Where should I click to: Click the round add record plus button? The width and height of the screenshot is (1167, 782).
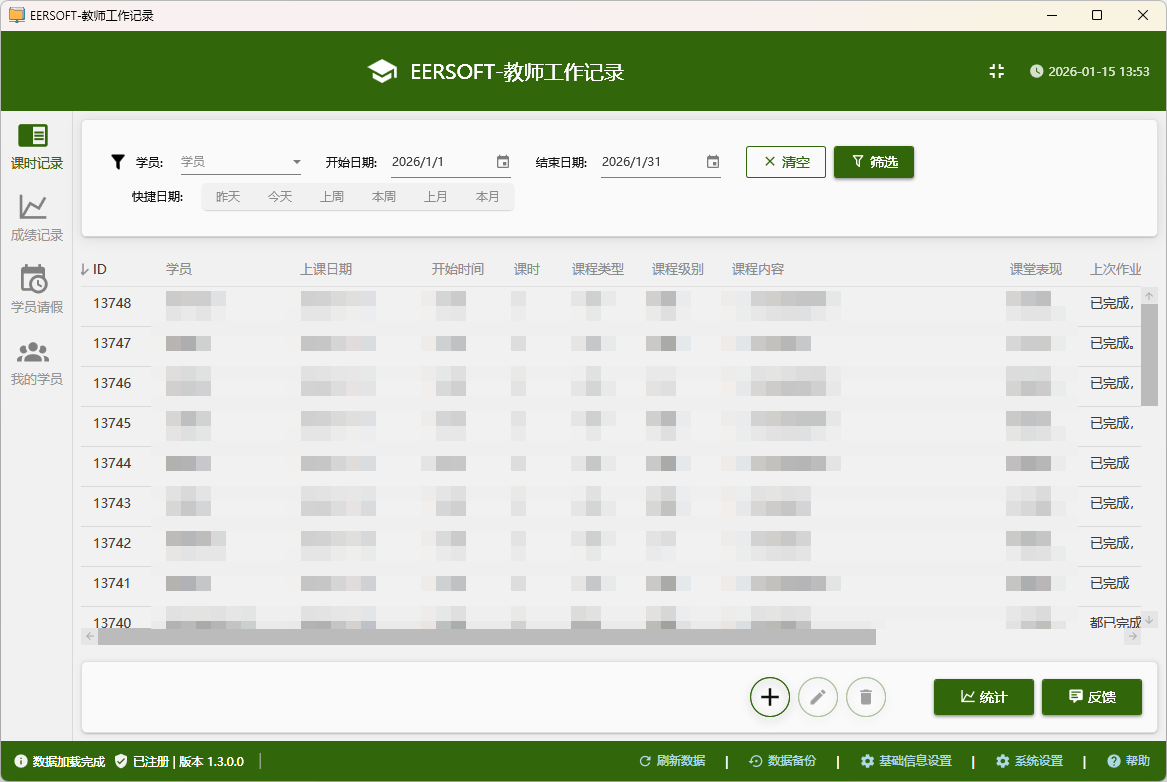(x=769, y=697)
